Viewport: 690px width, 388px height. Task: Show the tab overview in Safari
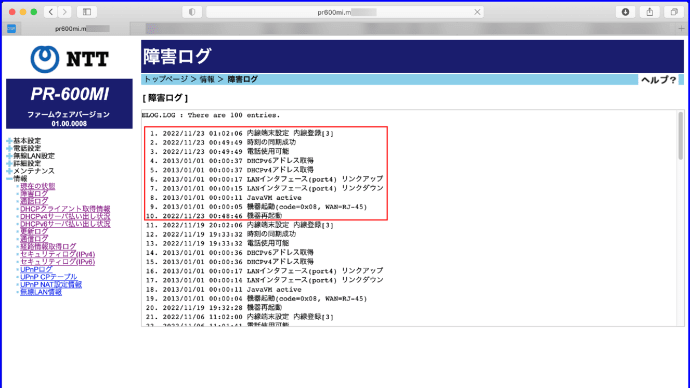(x=674, y=12)
